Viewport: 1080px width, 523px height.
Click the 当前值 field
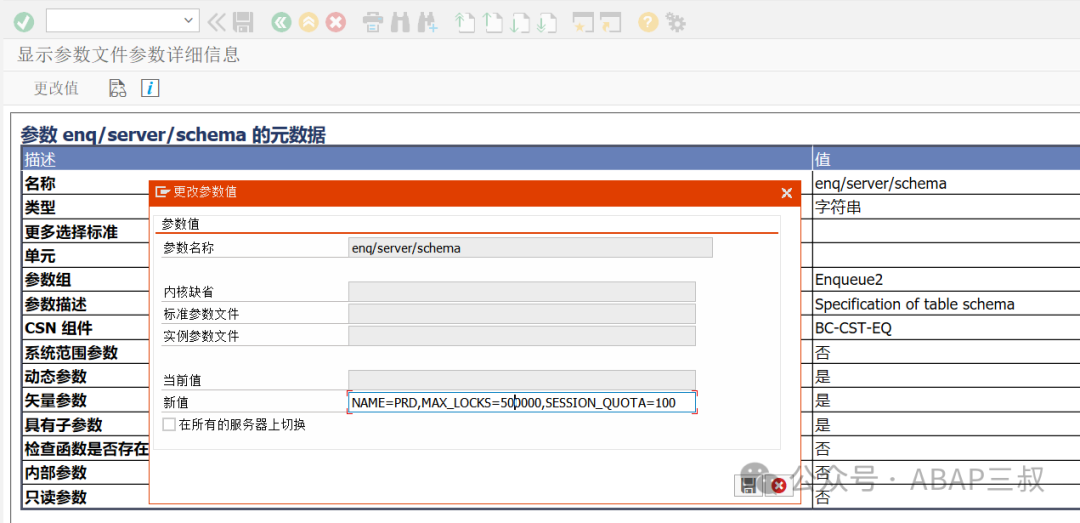(x=522, y=380)
